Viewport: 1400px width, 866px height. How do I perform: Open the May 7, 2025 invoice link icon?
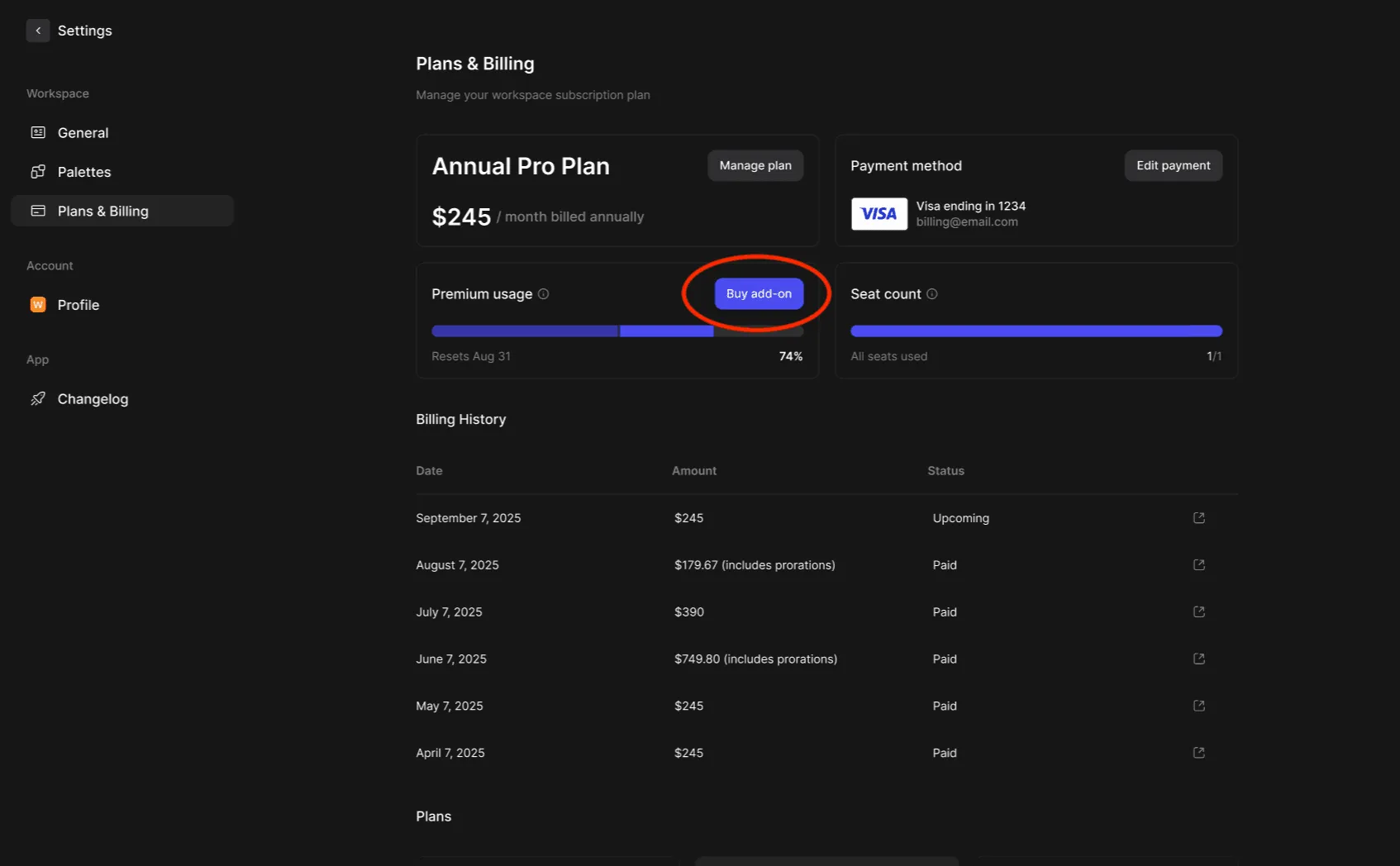tap(1199, 706)
